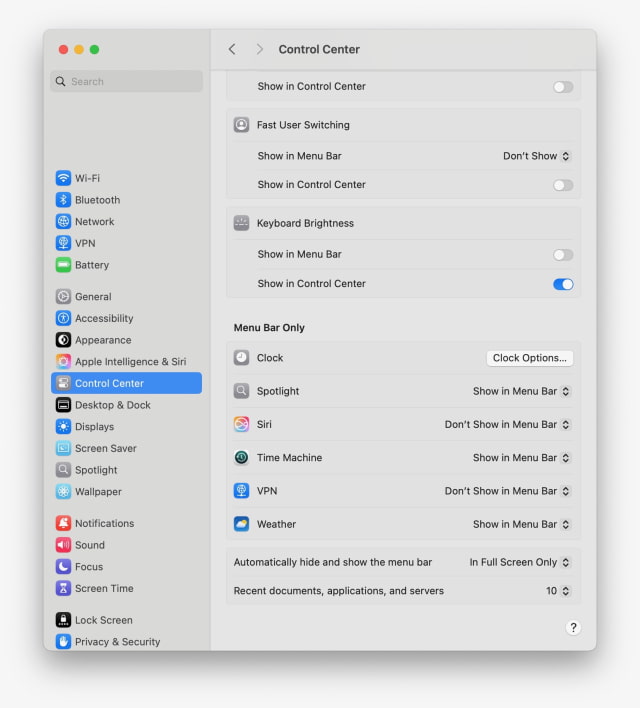
Task: Click the Fast User Switching icon
Action: 241,125
